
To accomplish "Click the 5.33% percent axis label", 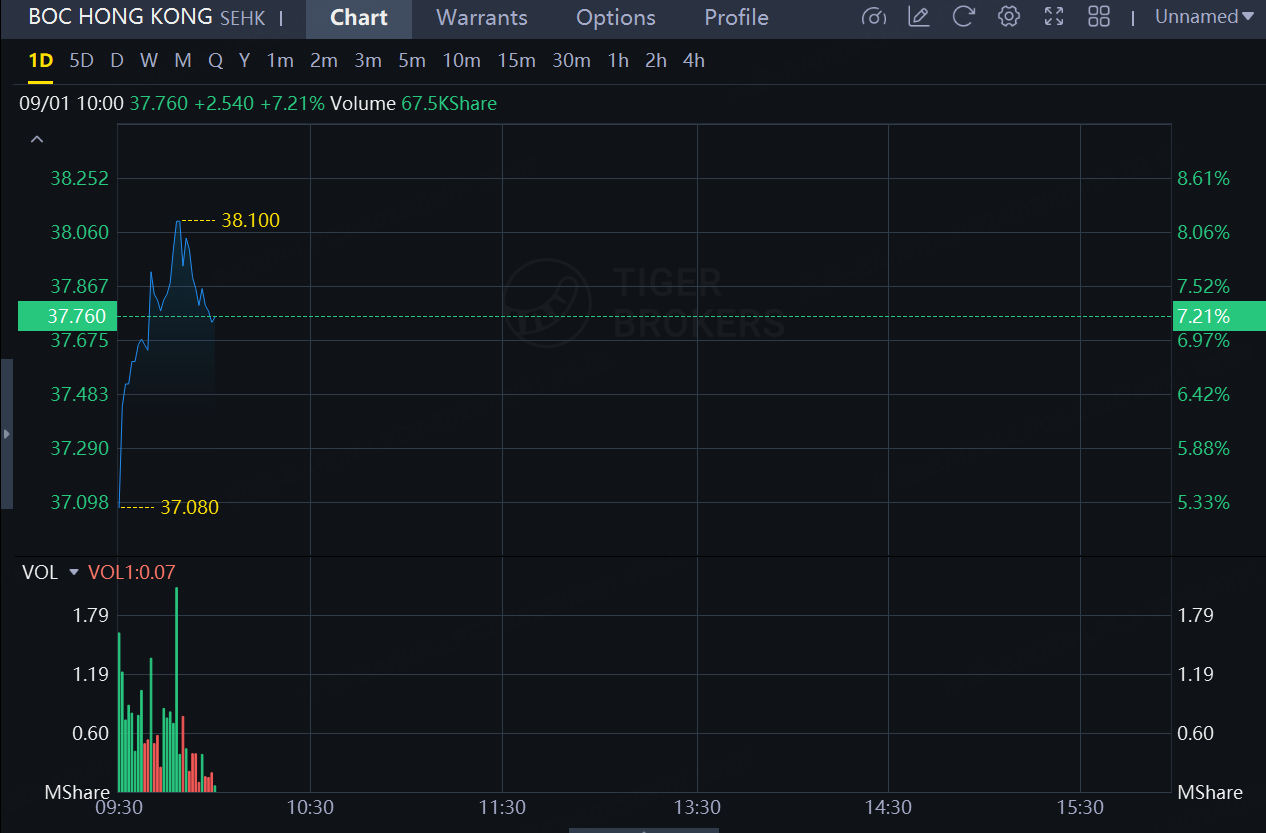I will (1204, 502).
